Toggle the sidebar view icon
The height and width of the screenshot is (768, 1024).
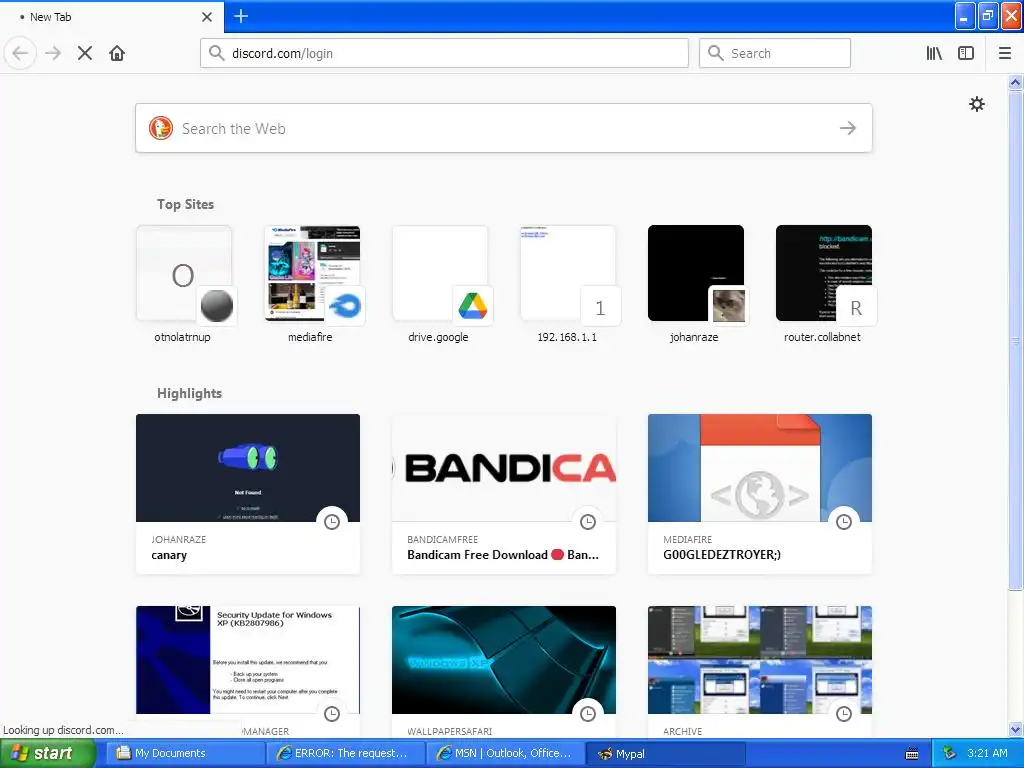click(966, 53)
